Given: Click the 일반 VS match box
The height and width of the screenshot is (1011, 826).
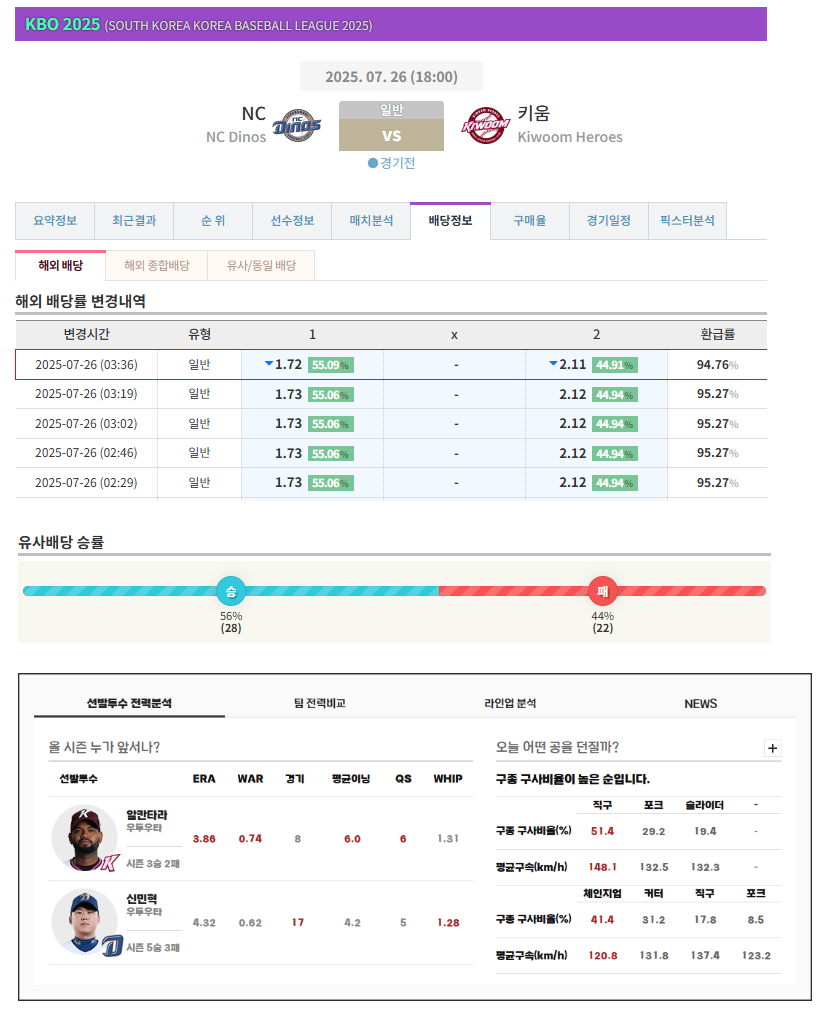Looking at the screenshot, I should point(391,126).
